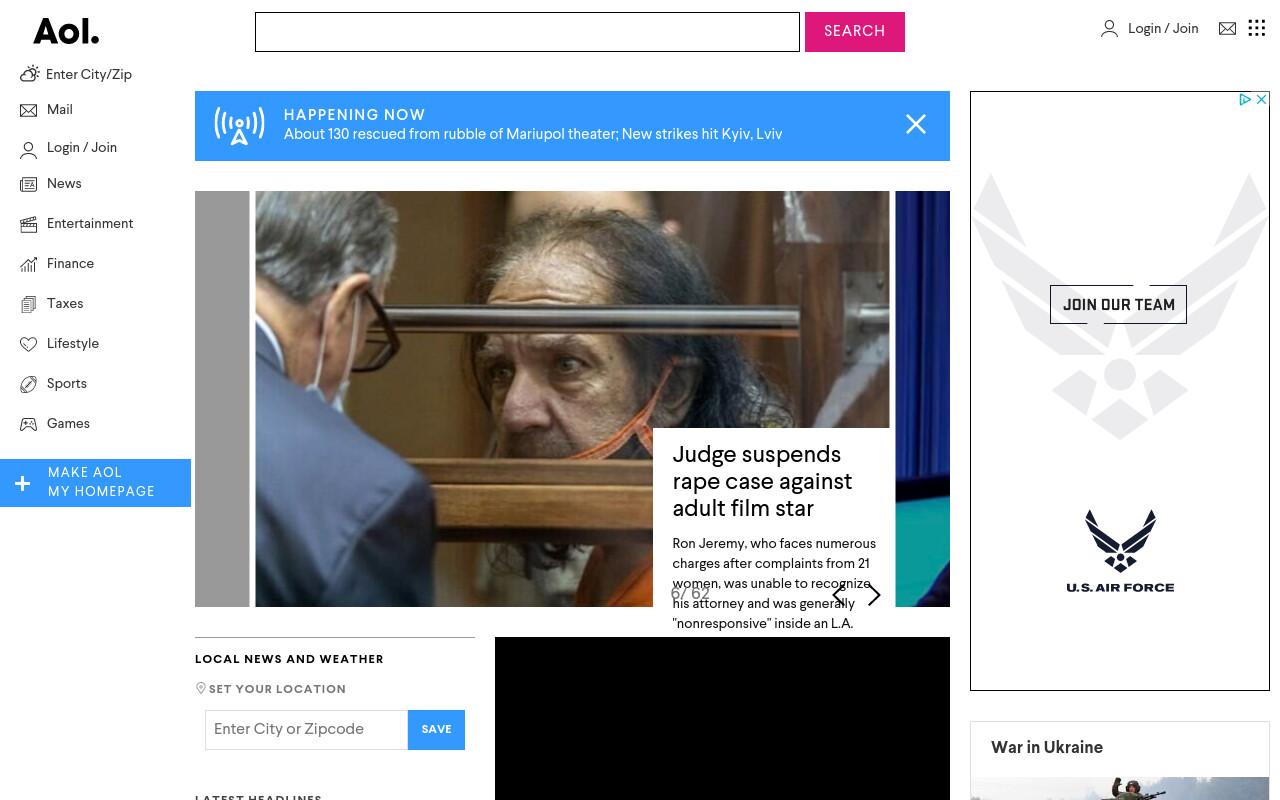Open the Entertainment section
1280x800 pixels.
click(90, 223)
